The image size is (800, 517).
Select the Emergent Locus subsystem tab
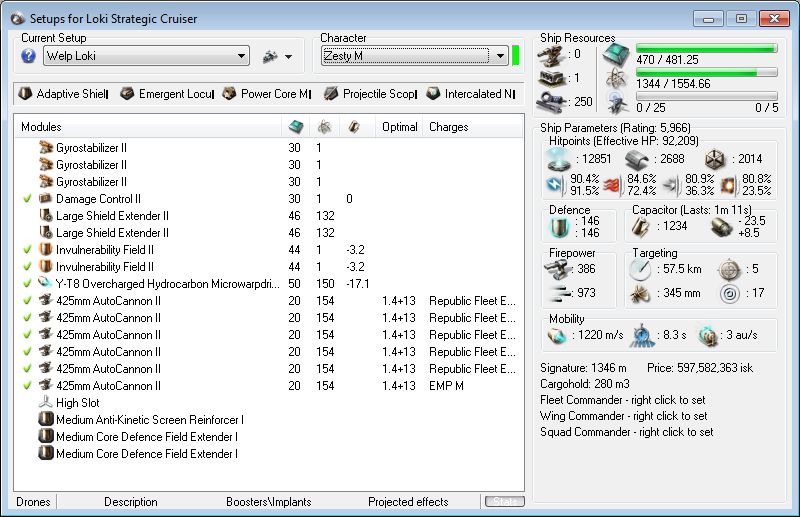point(167,94)
